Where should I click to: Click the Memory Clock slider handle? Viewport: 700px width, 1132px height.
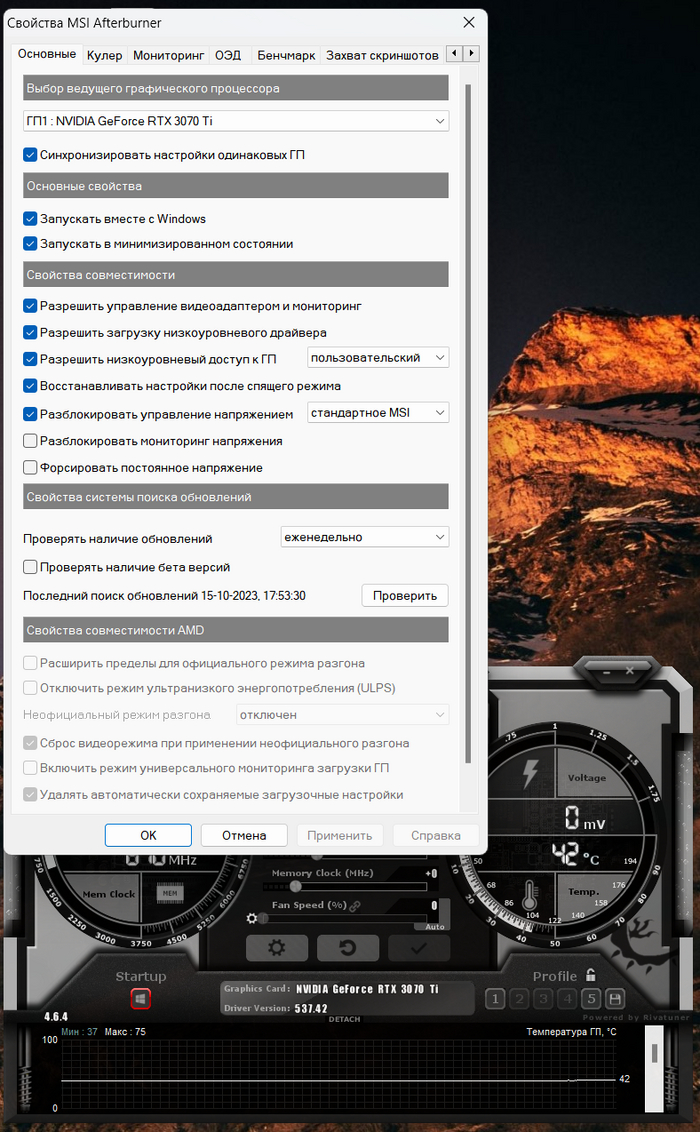coord(294,887)
